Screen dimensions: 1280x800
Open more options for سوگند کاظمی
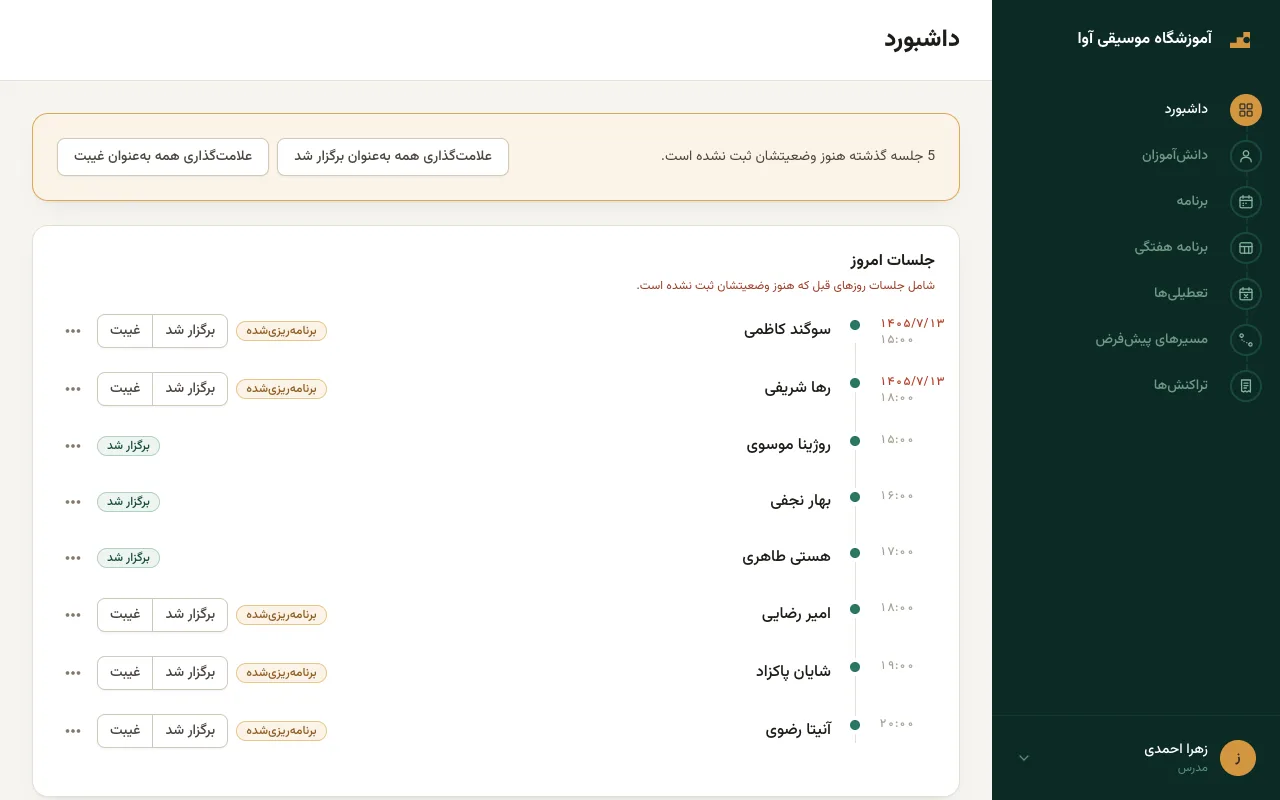point(73,331)
